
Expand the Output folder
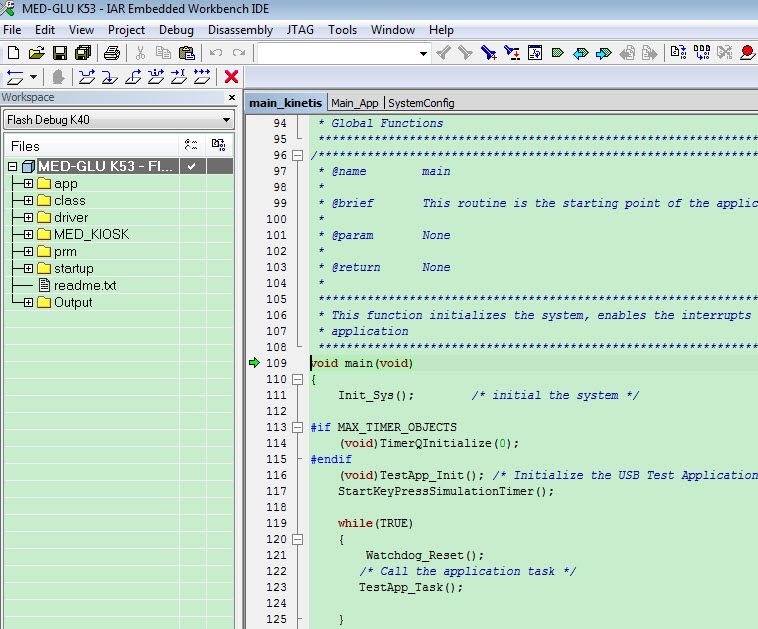pos(29,303)
